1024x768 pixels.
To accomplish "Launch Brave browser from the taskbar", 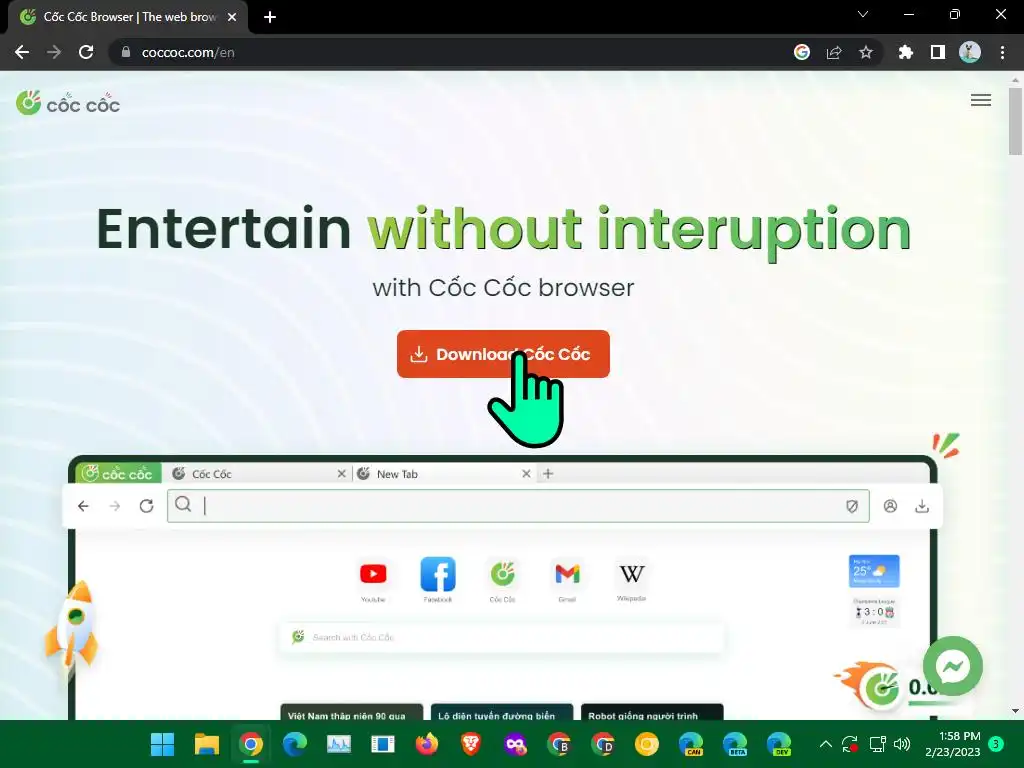I will click(x=471, y=744).
